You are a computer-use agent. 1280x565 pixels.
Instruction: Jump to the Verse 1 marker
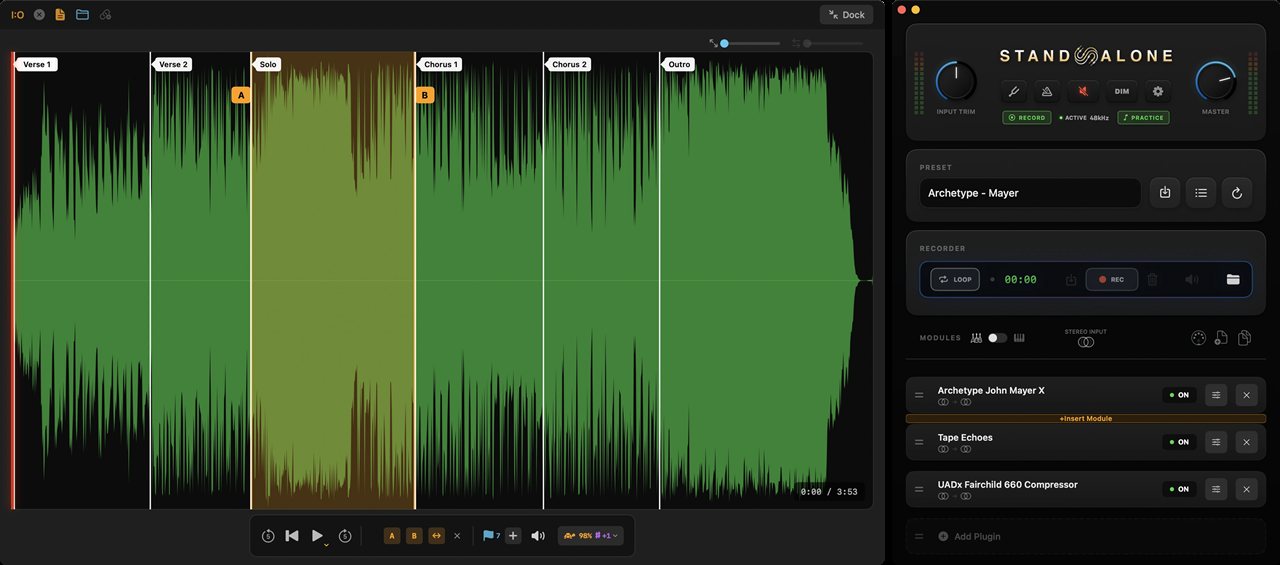pos(36,64)
